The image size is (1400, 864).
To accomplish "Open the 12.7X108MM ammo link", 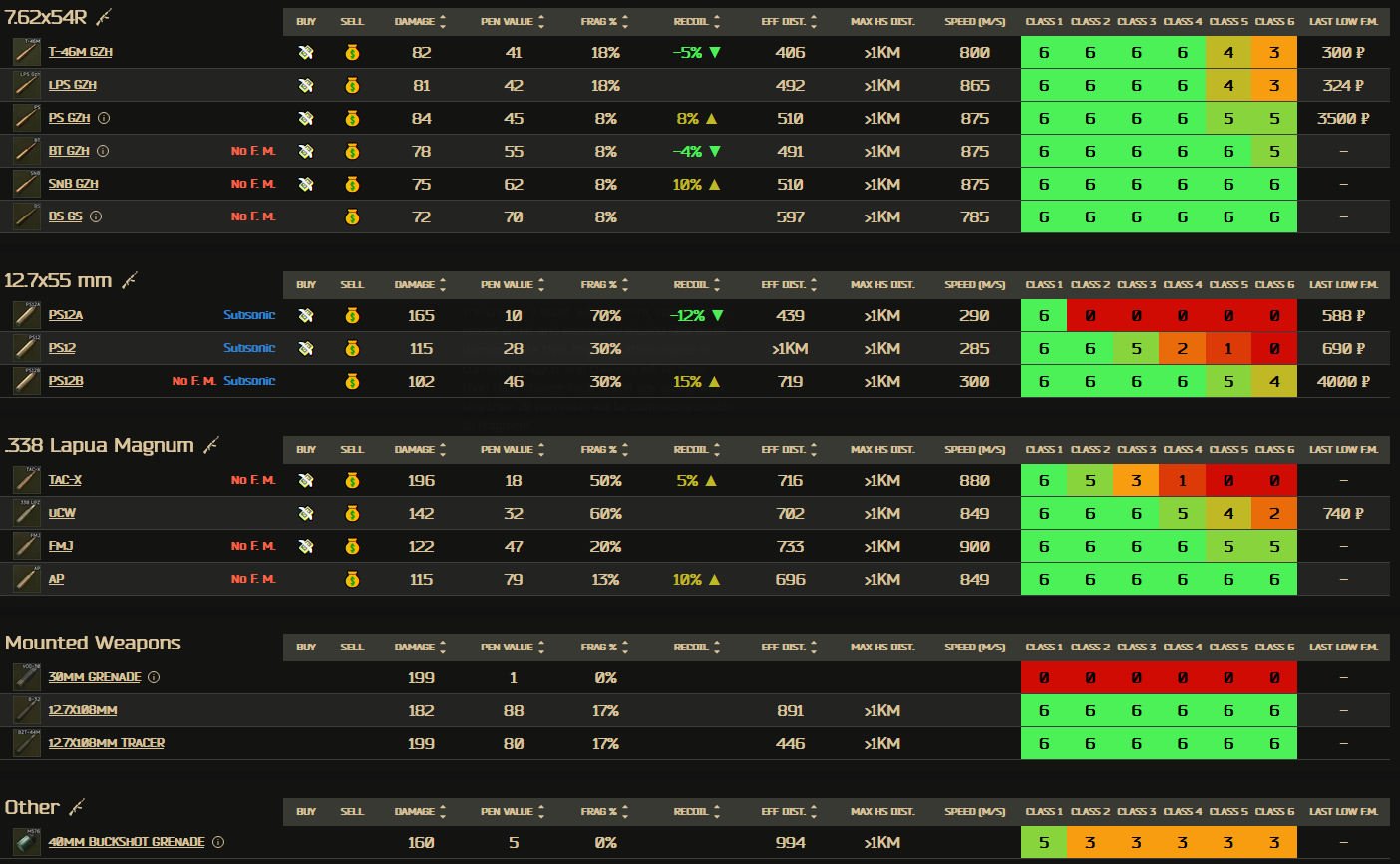I will tap(83, 710).
